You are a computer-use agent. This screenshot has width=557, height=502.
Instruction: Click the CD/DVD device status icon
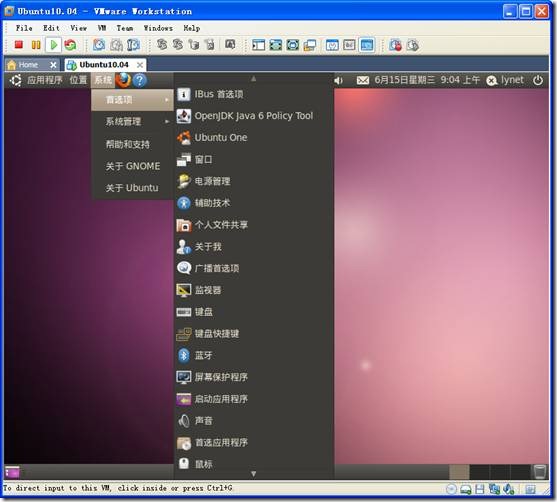[x=451, y=489]
